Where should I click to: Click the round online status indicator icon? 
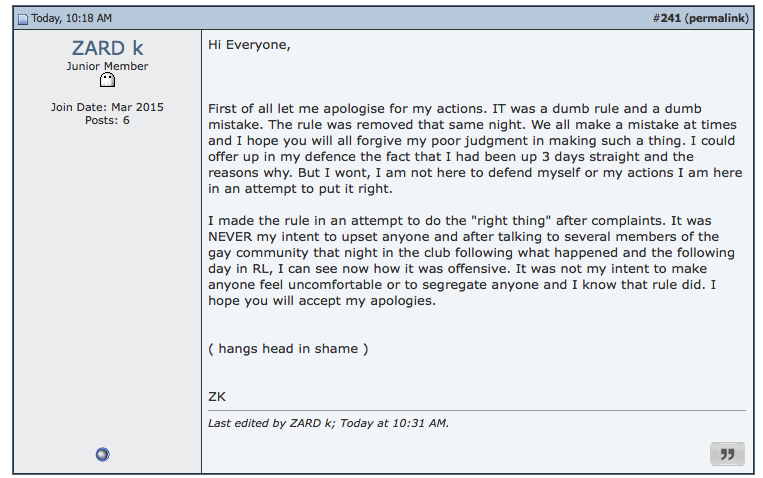pos(102,454)
